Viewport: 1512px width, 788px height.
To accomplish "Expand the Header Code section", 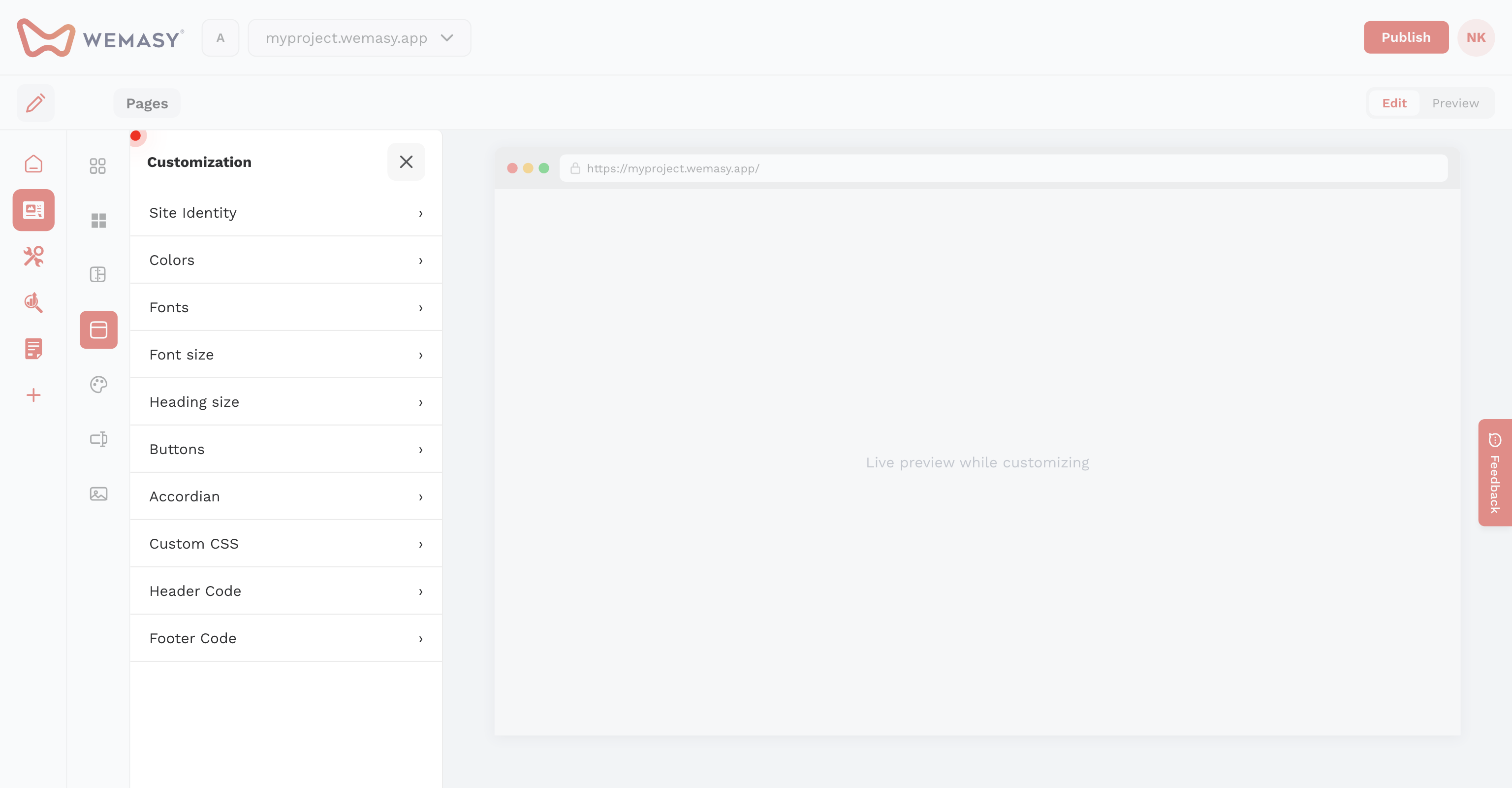I will [x=286, y=591].
